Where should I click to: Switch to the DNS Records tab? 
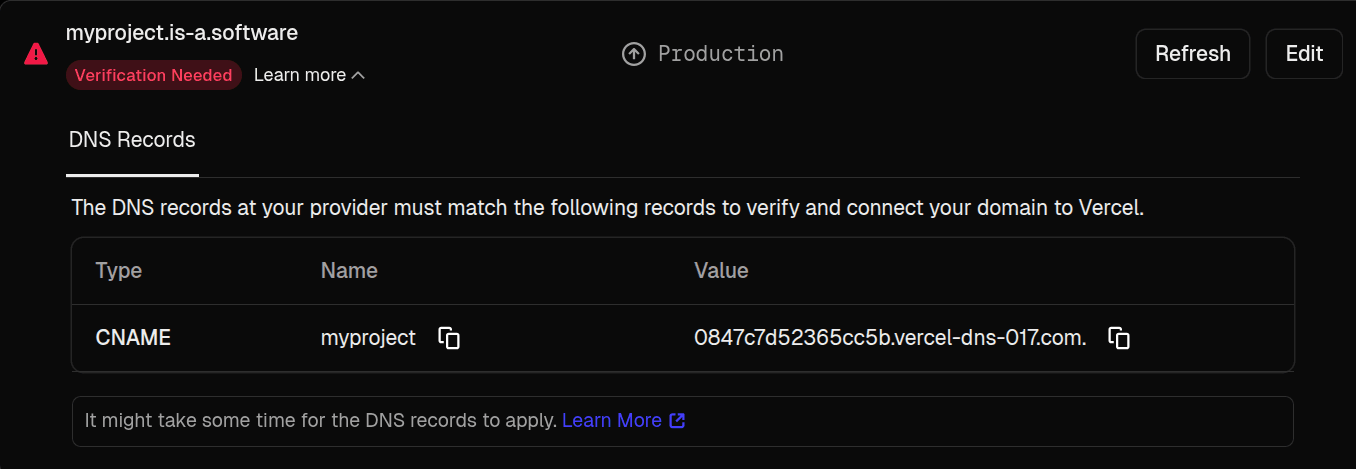(x=132, y=140)
